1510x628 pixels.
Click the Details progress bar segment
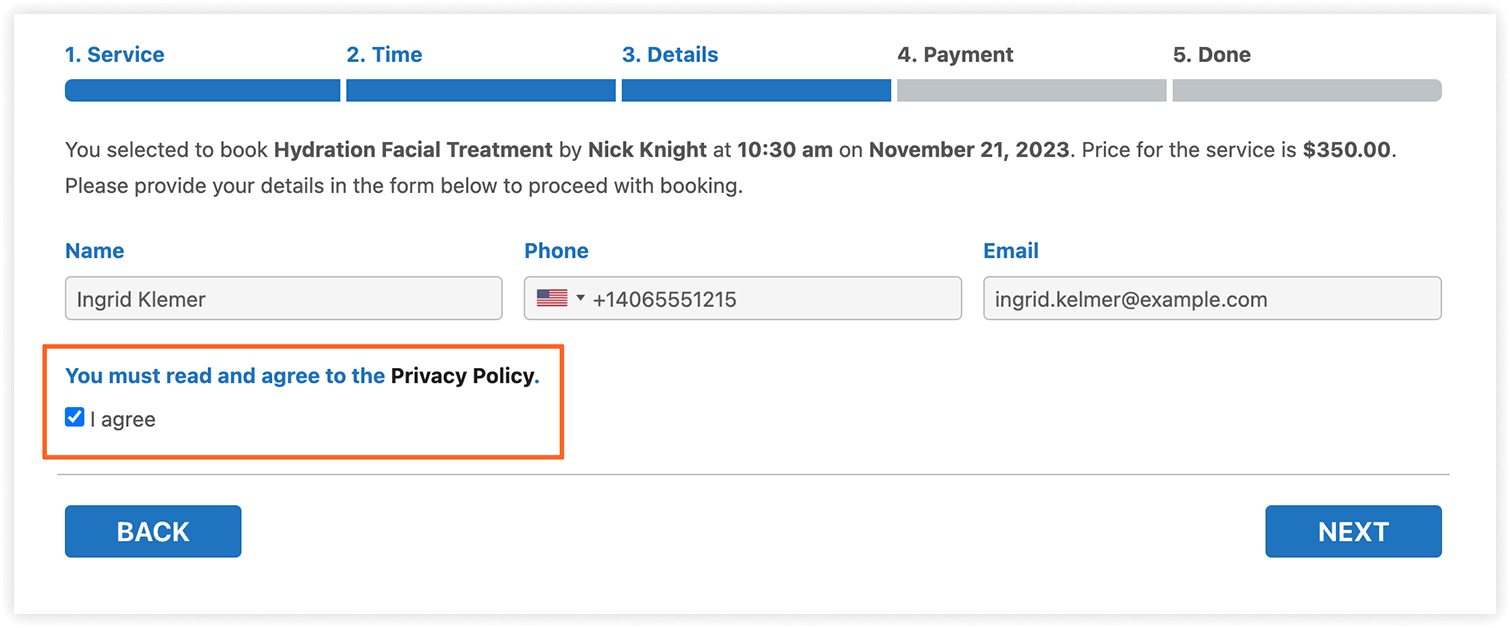[756, 90]
